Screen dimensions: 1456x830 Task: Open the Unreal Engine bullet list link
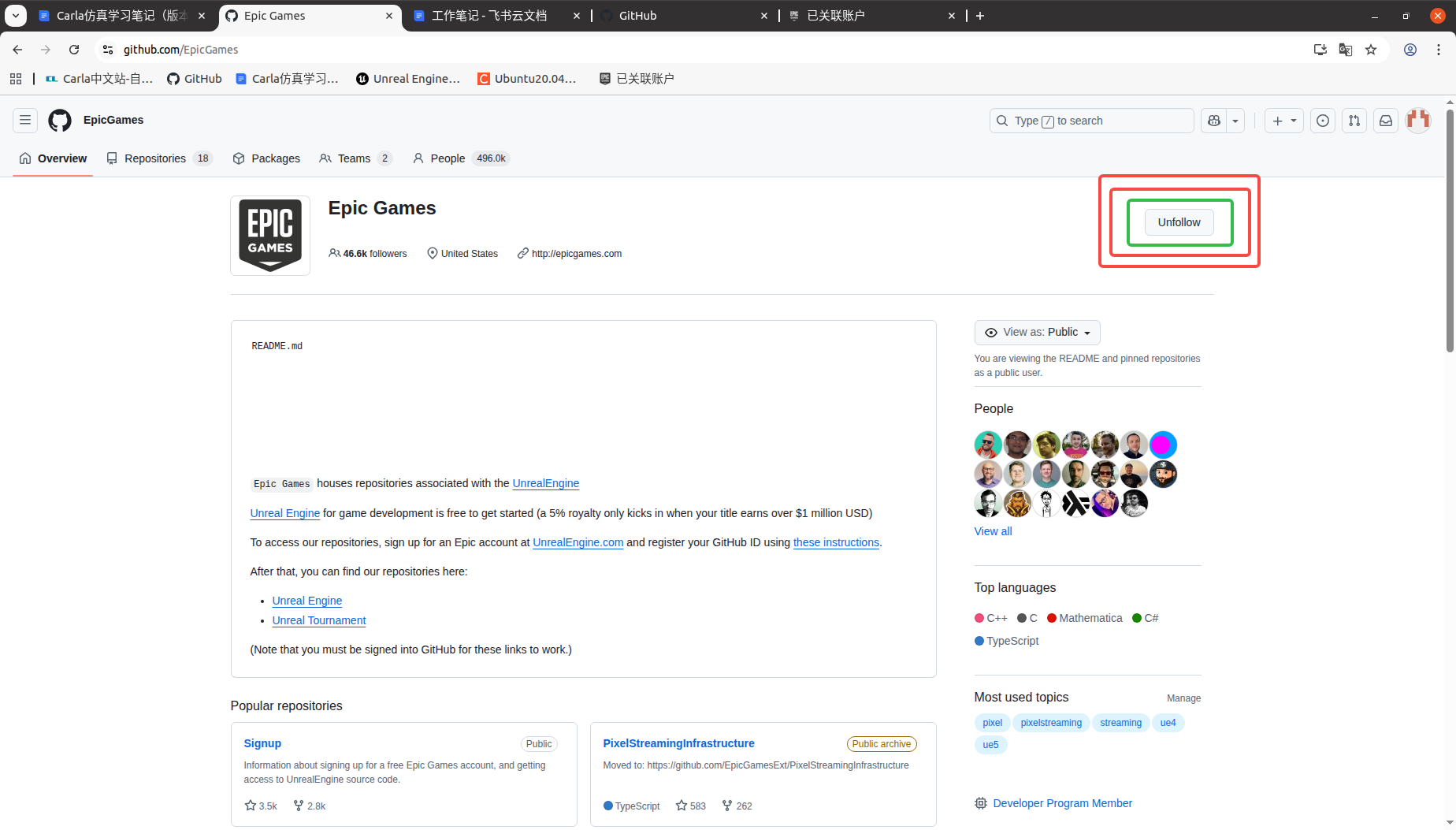point(307,601)
